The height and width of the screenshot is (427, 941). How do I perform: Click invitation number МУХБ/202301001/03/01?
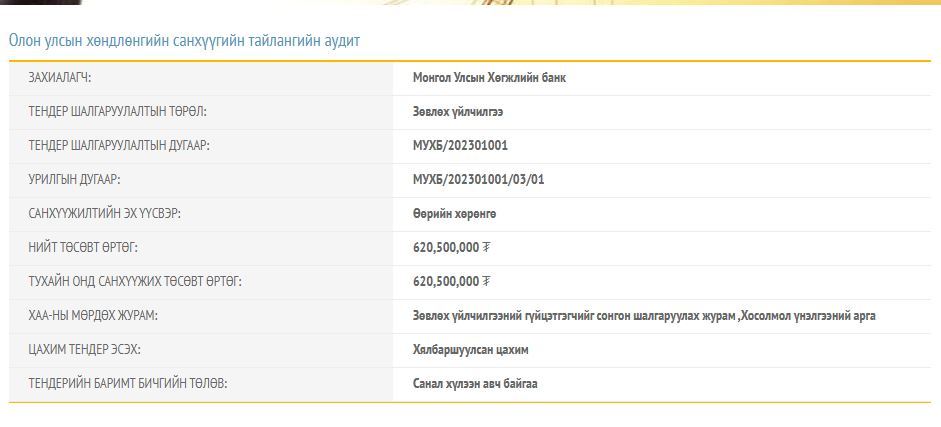coord(478,180)
